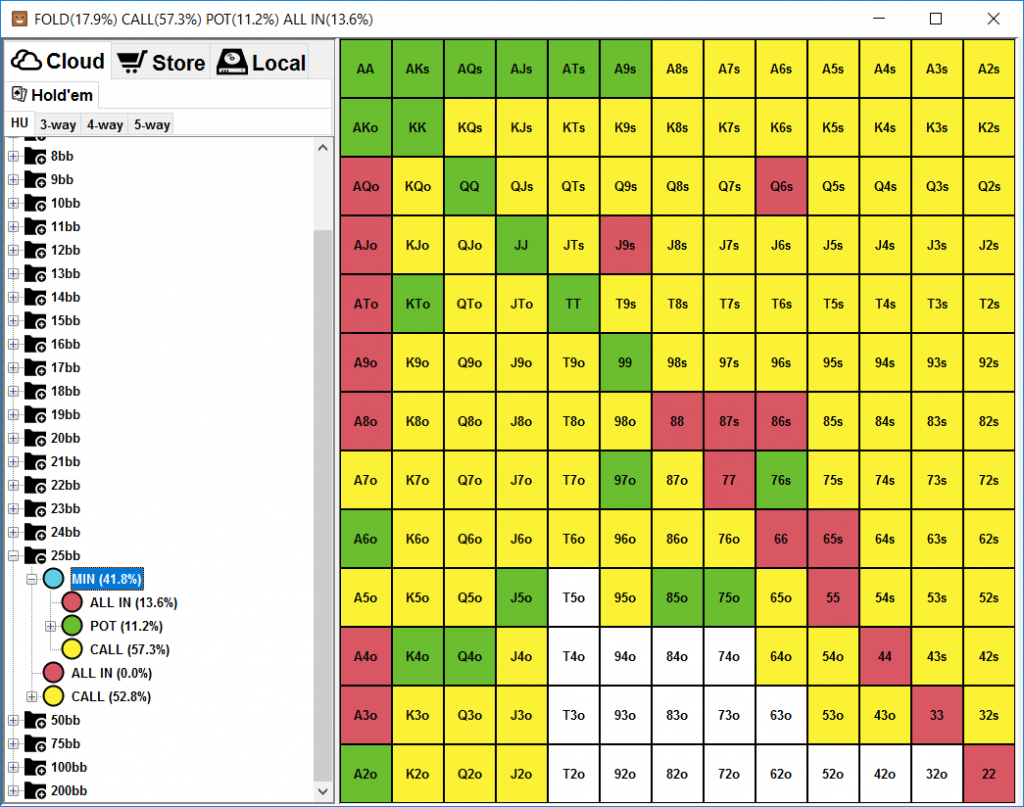Click the Store shopping cart icon
The width and height of the screenshot is (1024, 807).
(x=131, y=63)
